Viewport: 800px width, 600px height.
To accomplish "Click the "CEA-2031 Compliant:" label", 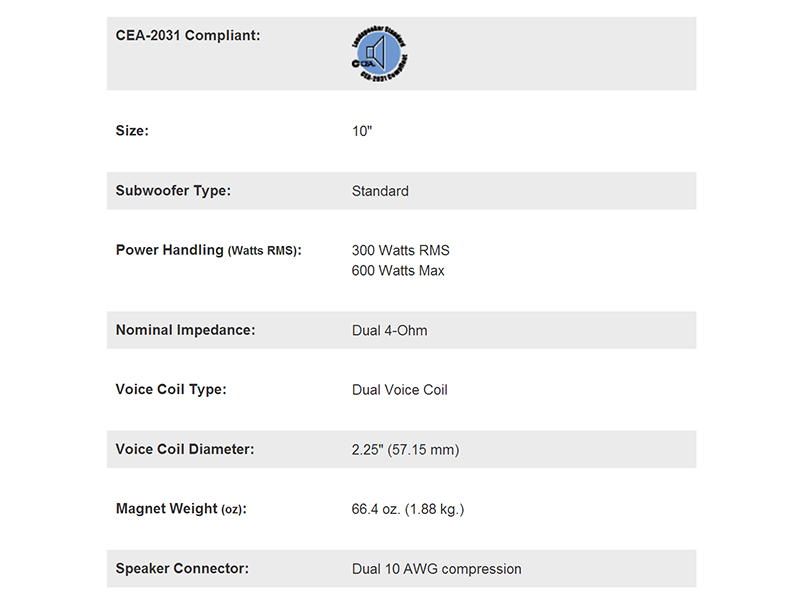I will [188, 36].
